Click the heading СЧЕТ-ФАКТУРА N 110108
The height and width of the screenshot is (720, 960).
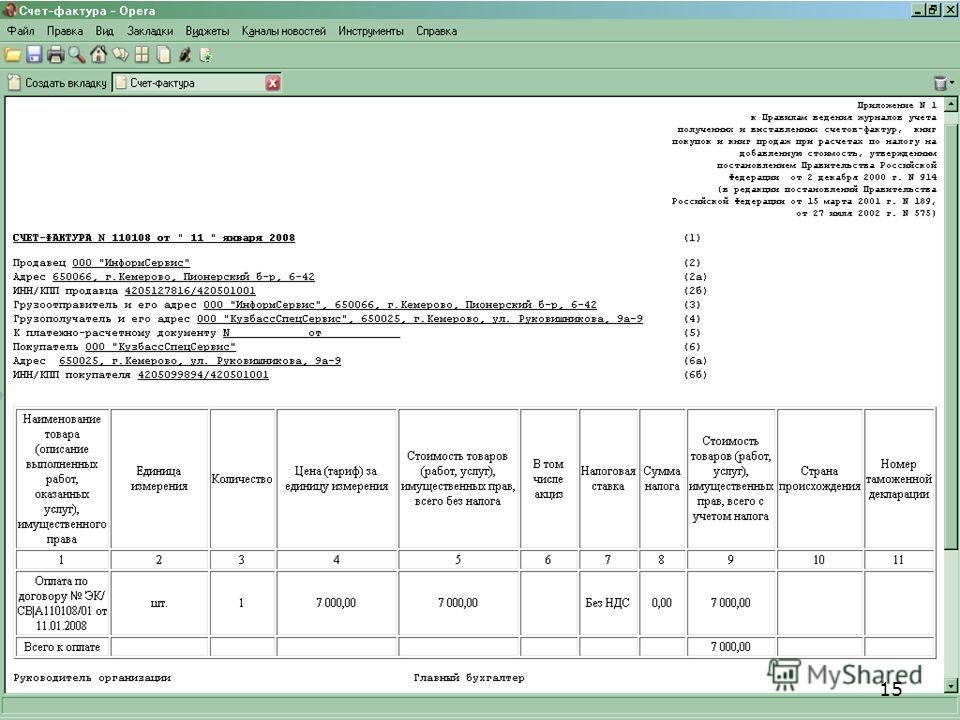click(x=154, y=238)
